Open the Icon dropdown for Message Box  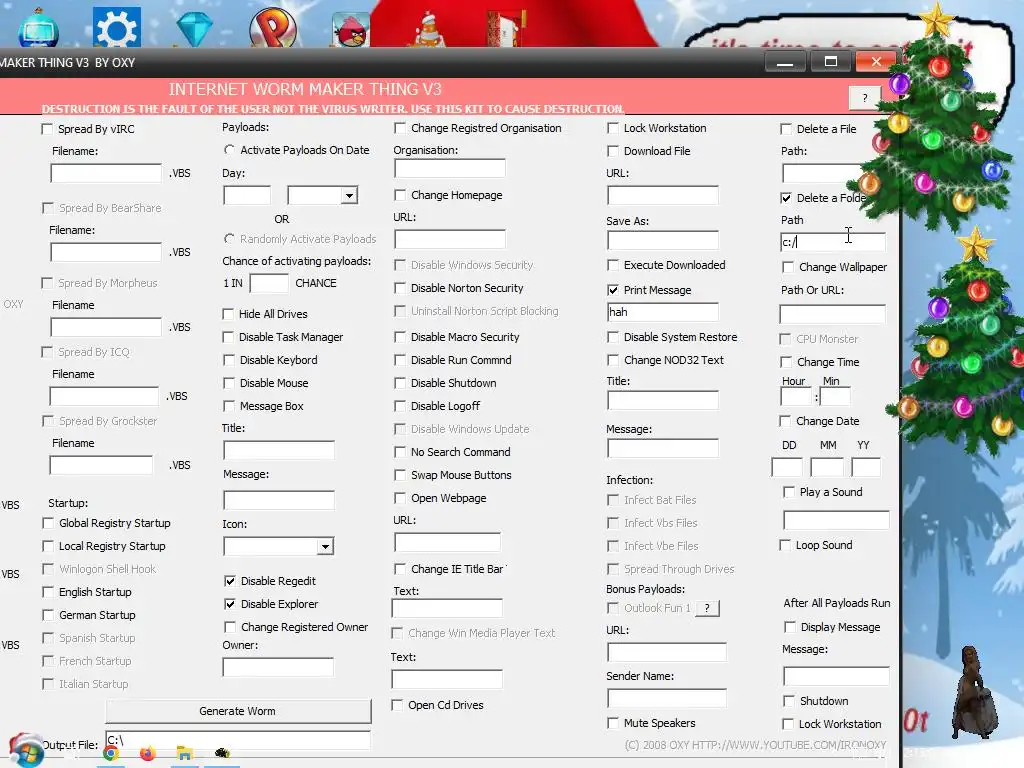325,546
